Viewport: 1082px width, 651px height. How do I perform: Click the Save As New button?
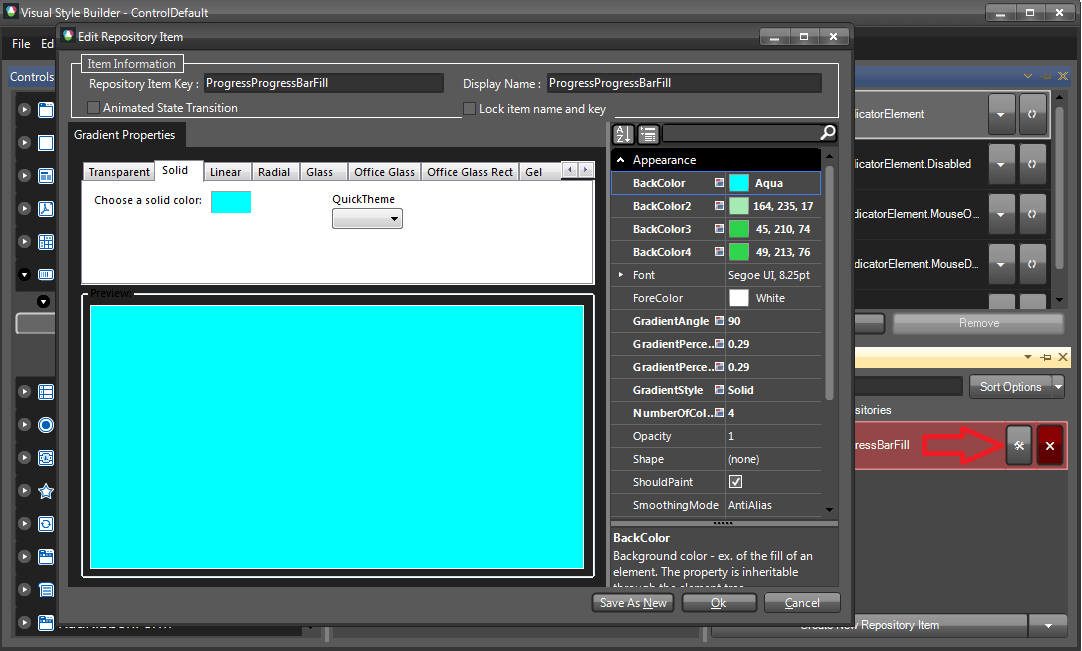632,602
